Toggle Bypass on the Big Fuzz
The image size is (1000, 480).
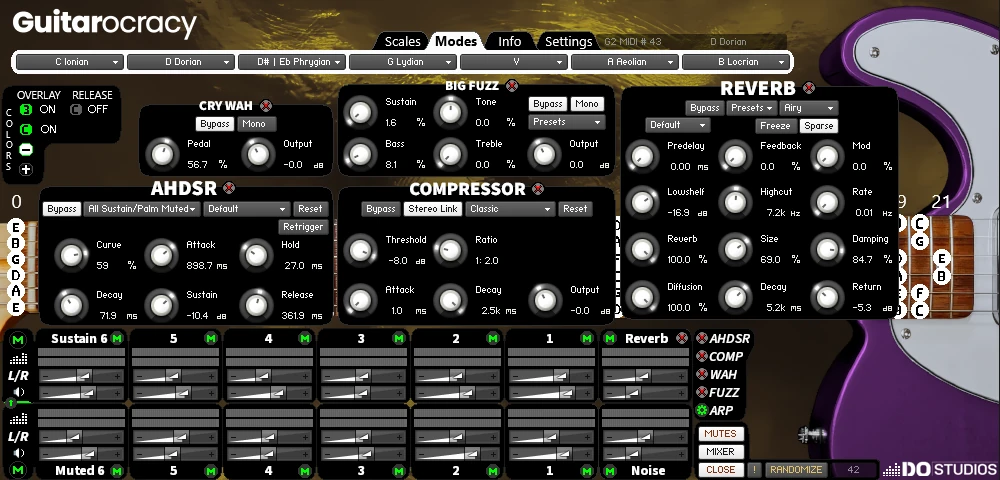point(548,104)
